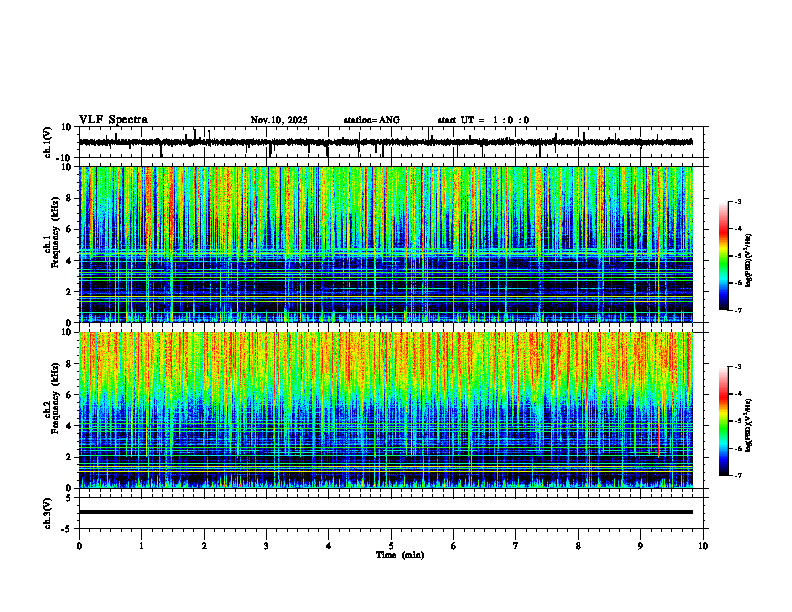Click the ch.1(V) waveform panel
The height and width of the screenshot is (612, 792).
(x=393, y=142)
